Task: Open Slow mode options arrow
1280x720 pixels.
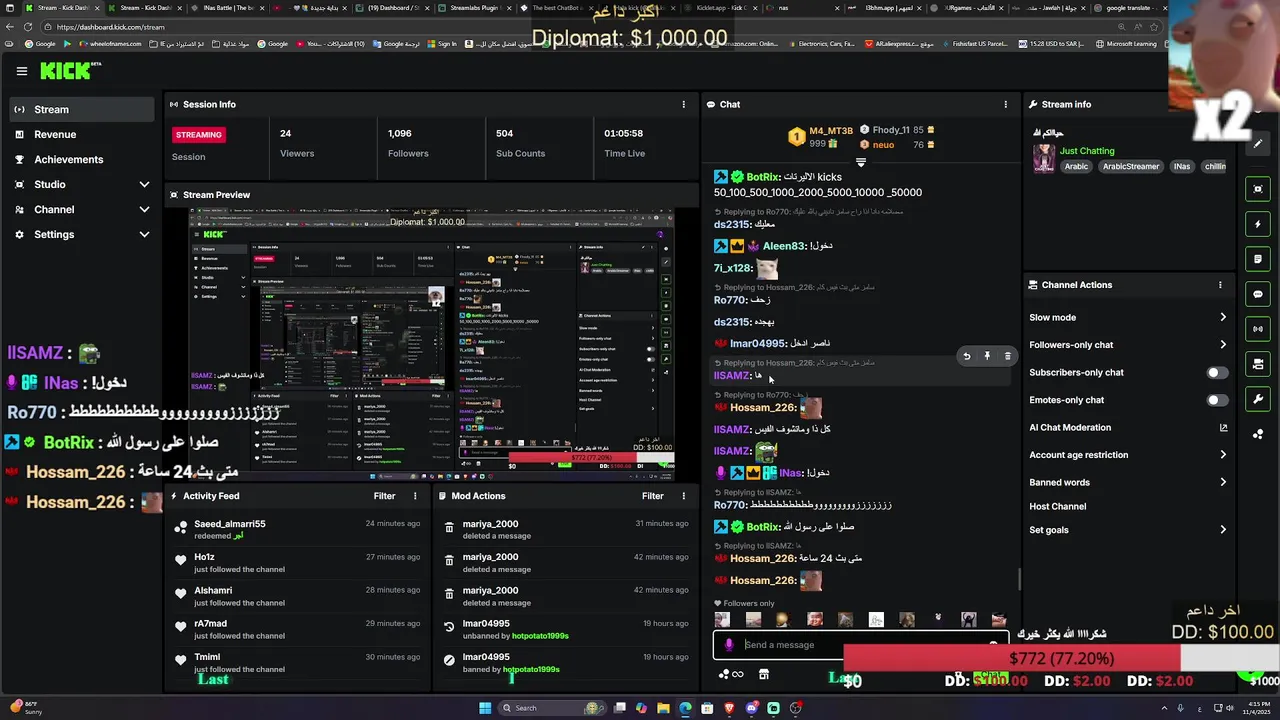Action: [x=1222, y=318]
